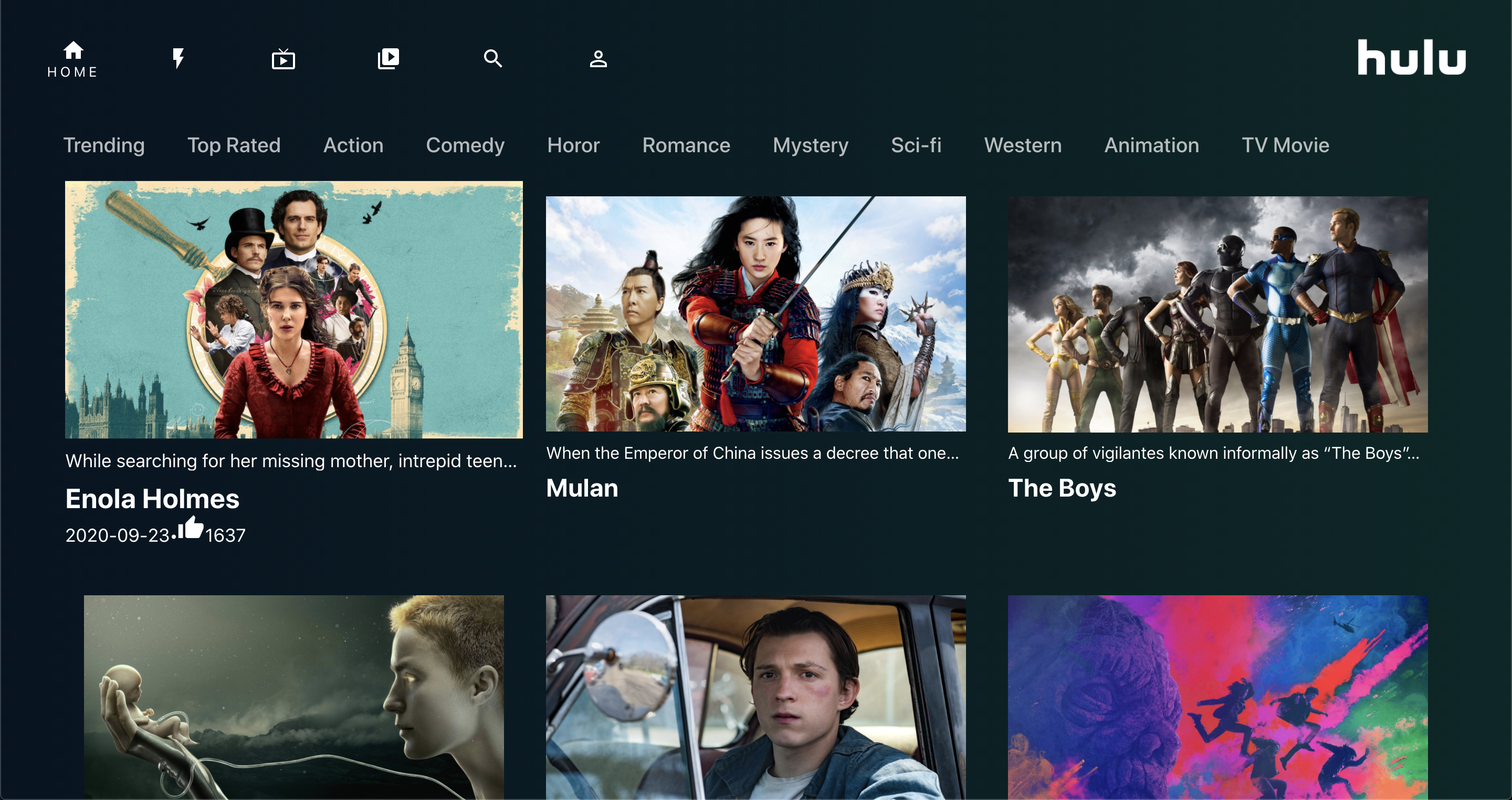The width and height of the screenshot is (1512, 800).
Task: Choose the Sci-fi category
Action: pos(916,145)
